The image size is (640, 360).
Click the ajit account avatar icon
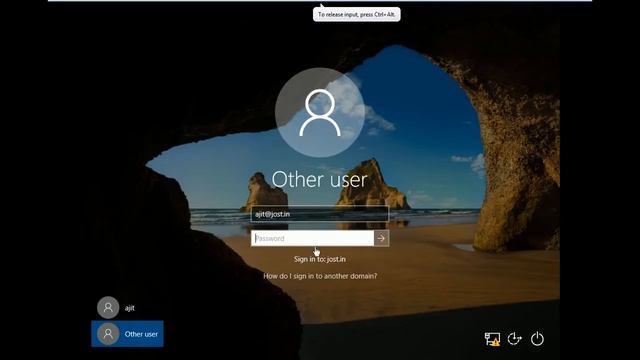[x=108, y=307]
